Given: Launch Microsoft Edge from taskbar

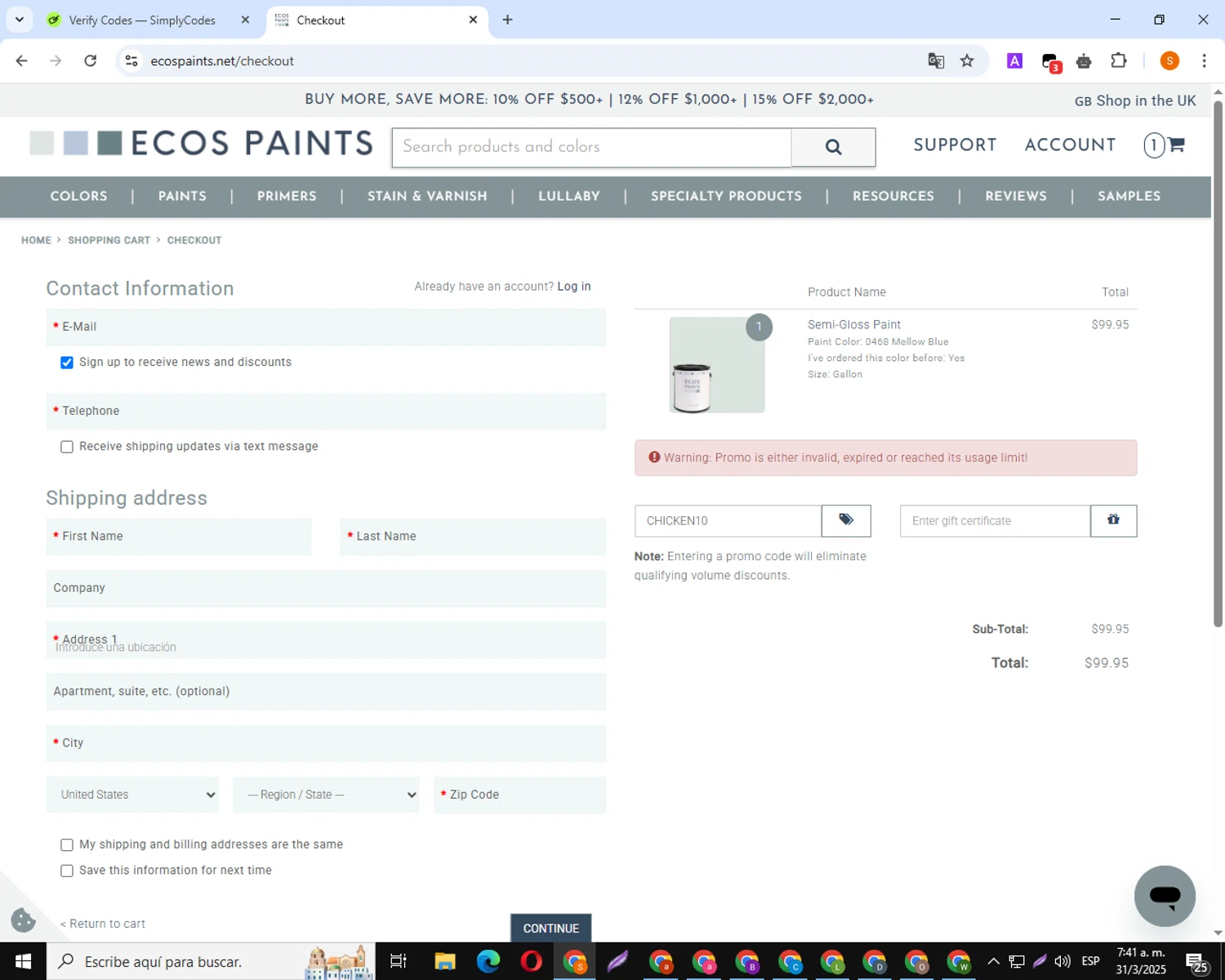Looking at the screenshot, I should coord(488,961).
